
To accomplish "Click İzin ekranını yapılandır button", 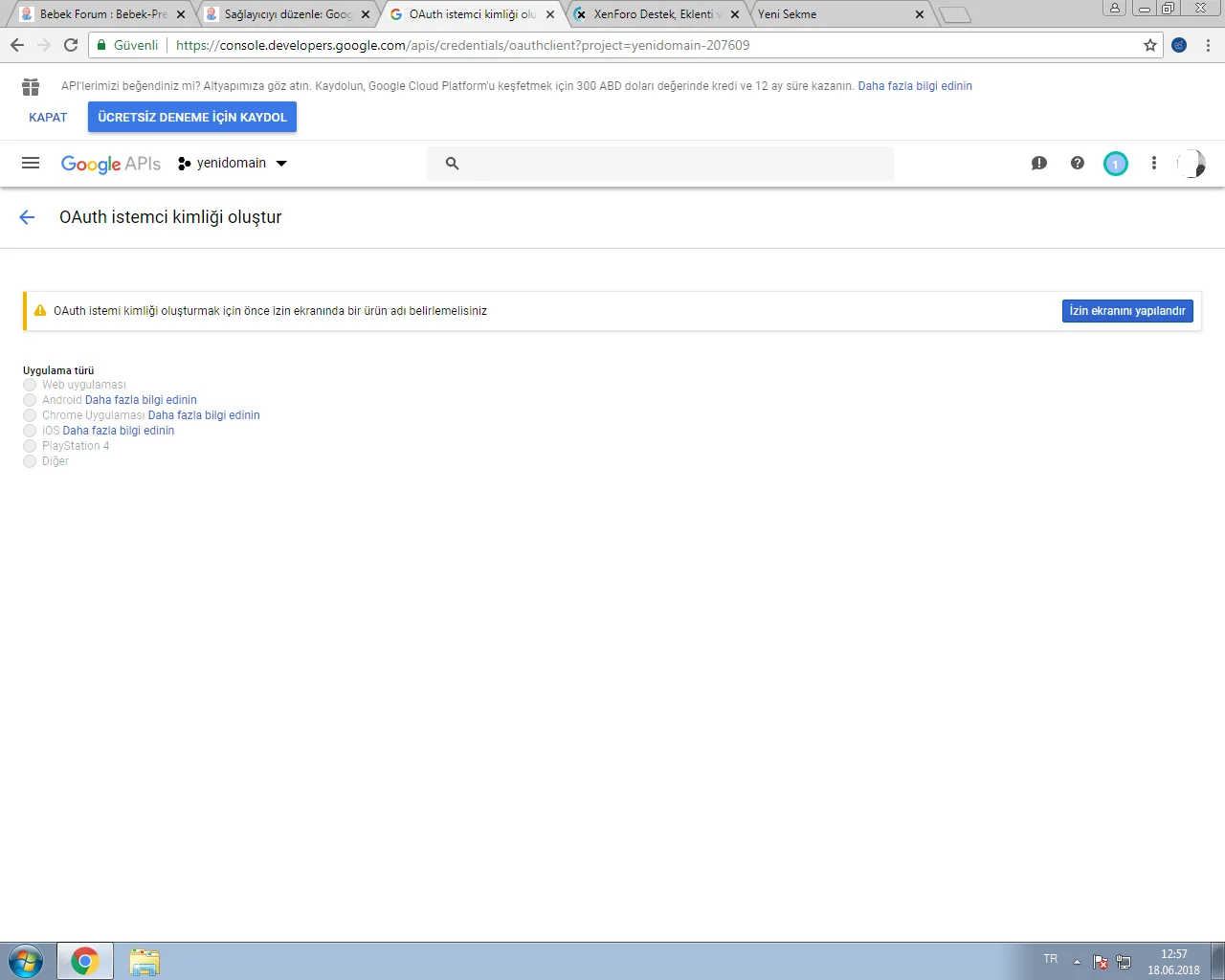I will (1127, 310).
